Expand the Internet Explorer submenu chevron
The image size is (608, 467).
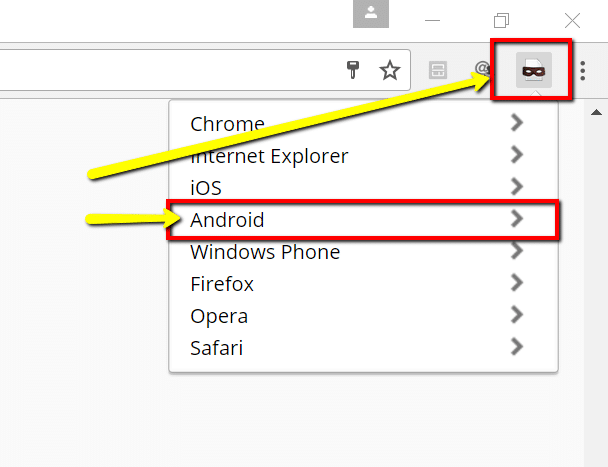pos(517,154)
